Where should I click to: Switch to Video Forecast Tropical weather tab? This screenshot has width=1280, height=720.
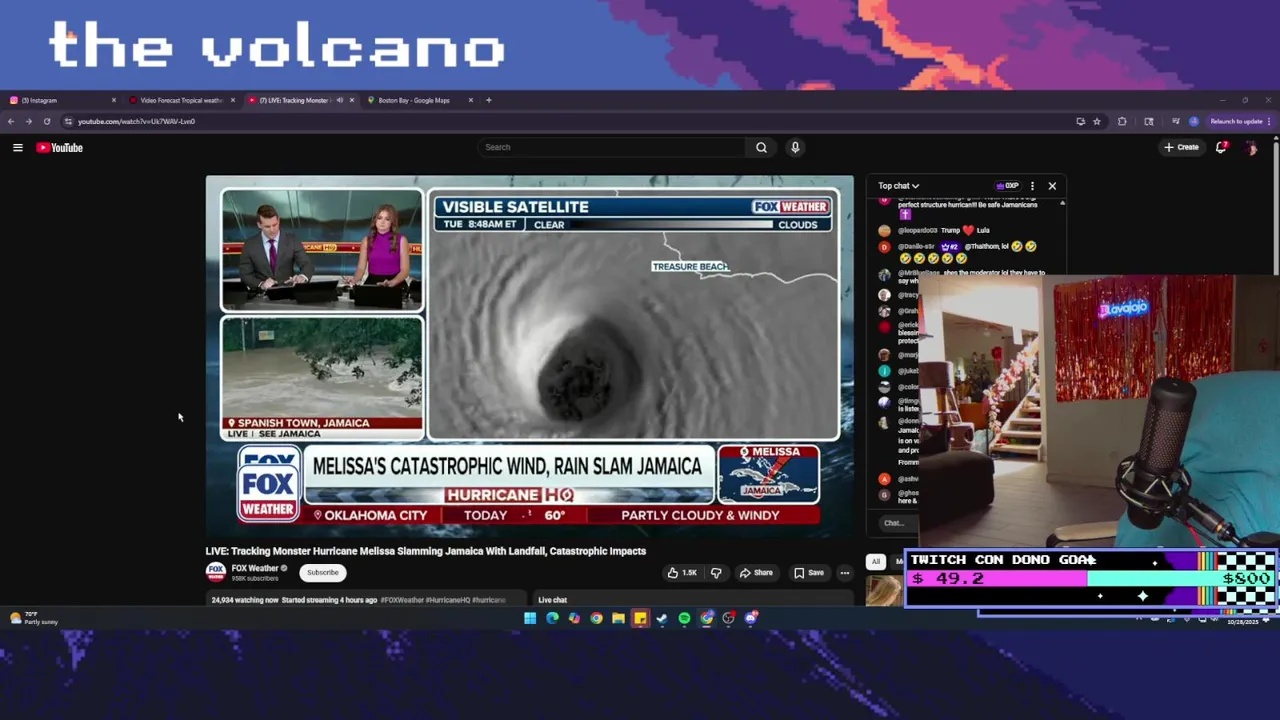pos(180,100)
